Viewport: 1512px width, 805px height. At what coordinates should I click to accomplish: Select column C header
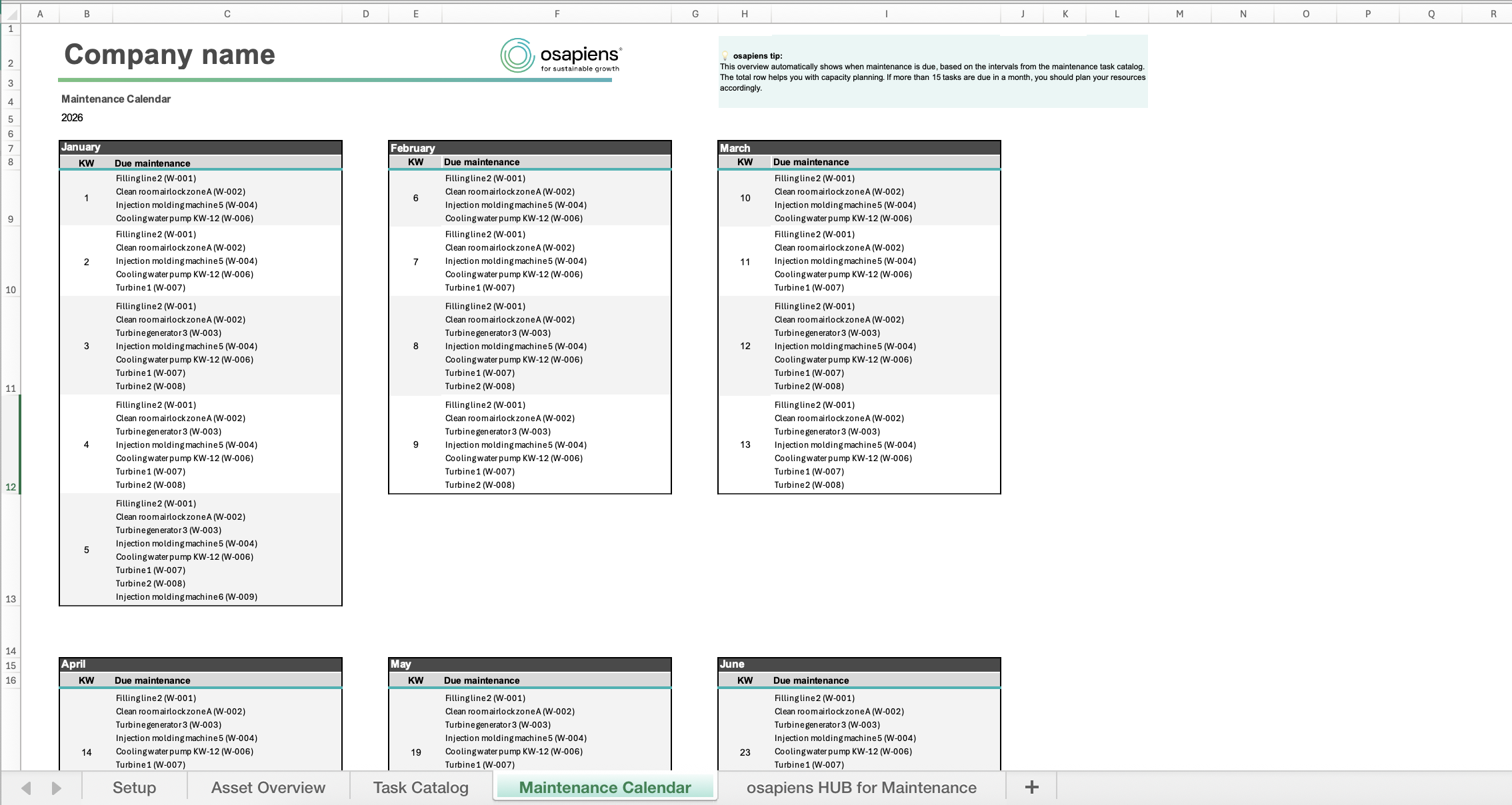tap(227, 13)
